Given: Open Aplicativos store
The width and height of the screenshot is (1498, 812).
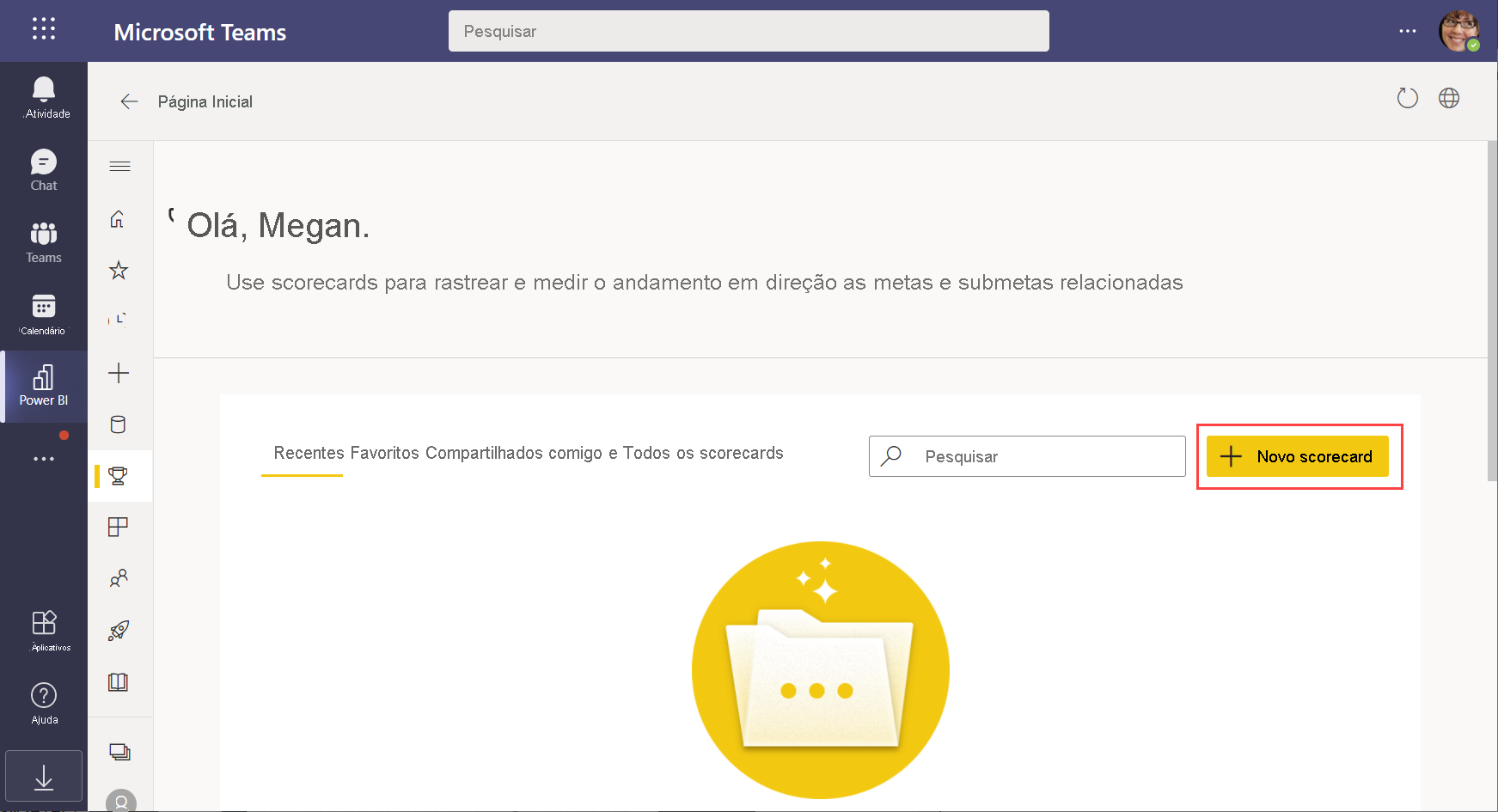Looking at the screenshot, I should 44,630.
